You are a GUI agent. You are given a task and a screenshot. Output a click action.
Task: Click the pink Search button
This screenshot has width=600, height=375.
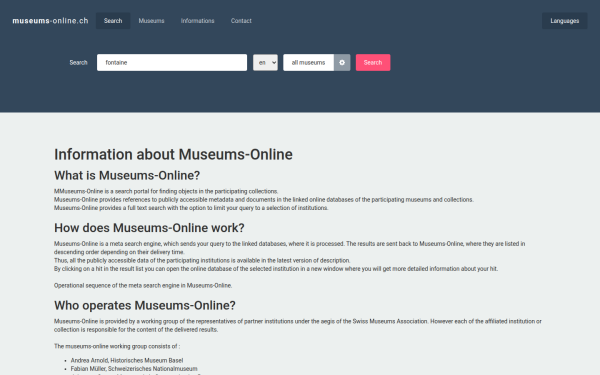(x=373, y=62)
